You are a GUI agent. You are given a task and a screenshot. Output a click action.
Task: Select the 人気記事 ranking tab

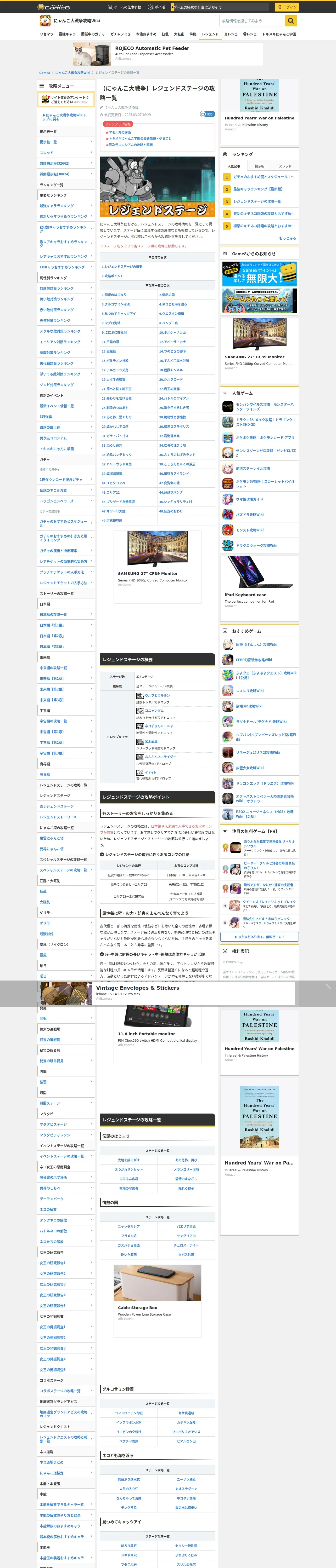[x=234, y=166]
